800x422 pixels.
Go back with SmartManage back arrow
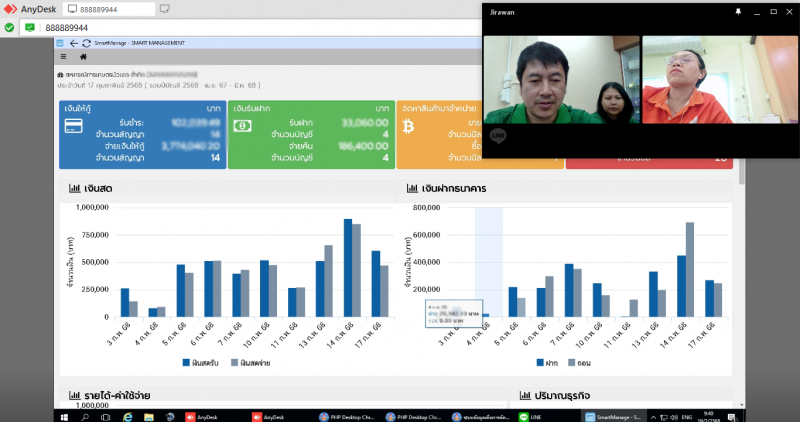pyautogui.click(x=73, y=43)
